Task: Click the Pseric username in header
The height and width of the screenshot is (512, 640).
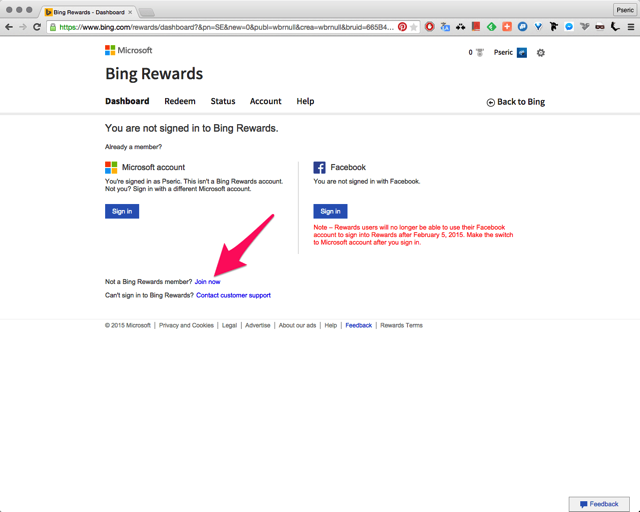Action: (x=503, y=53)
